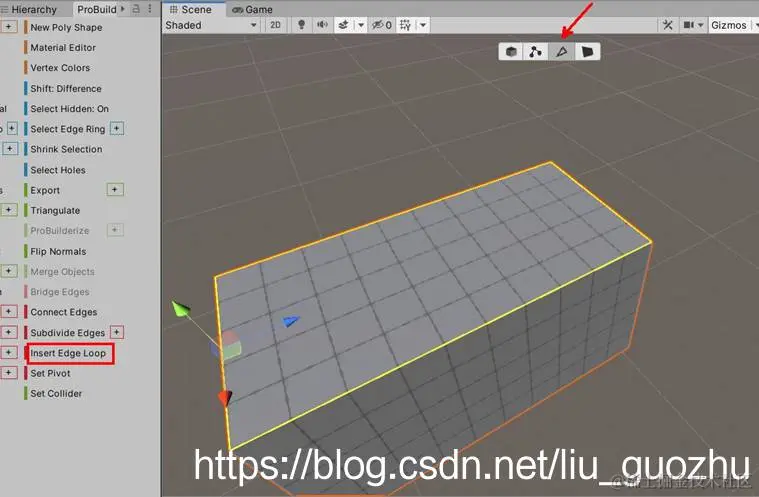Click the Gizmos button
759x497 pixels.
click(x=729, y=25)
